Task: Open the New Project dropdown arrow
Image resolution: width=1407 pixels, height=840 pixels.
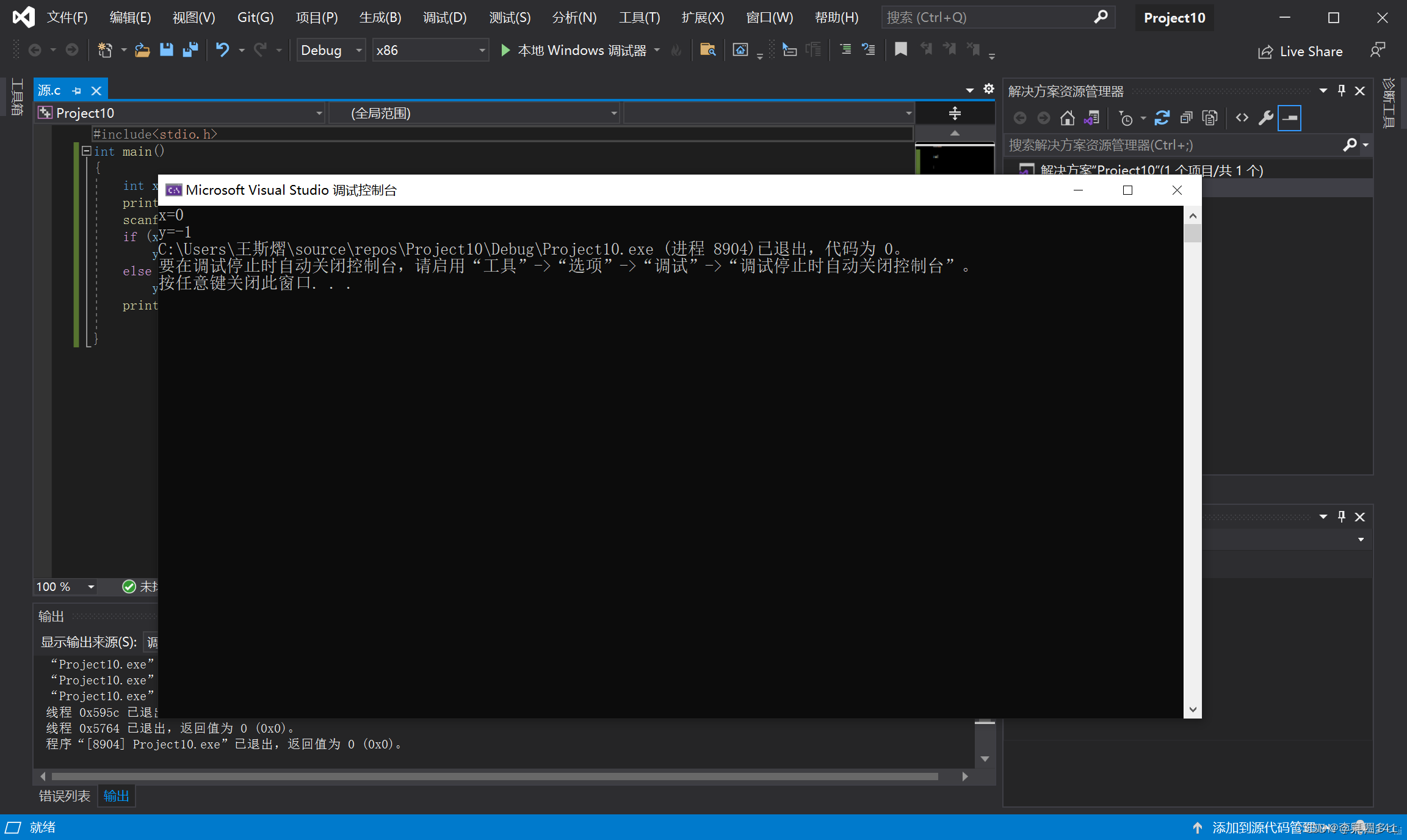Action: pyautogui.click(x=124, y=50)
